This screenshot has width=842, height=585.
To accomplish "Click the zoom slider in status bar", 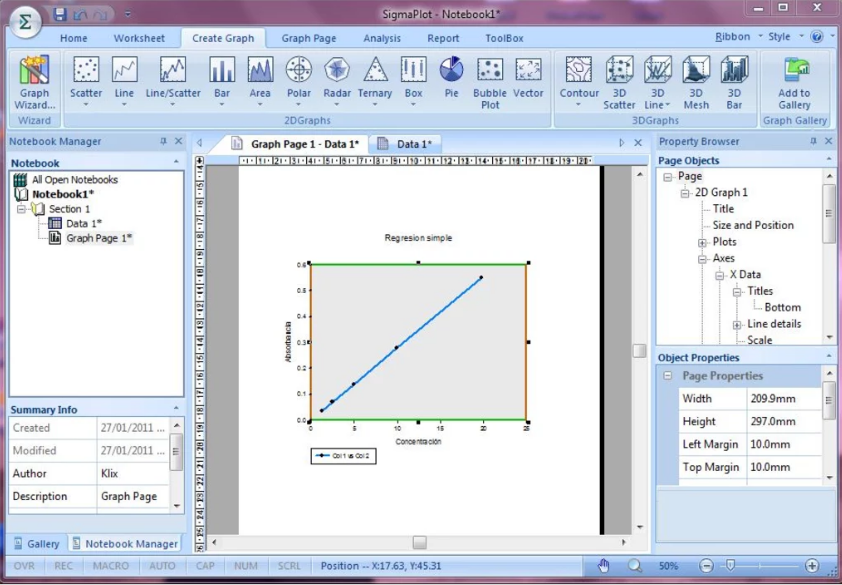I will coord(731,566).
